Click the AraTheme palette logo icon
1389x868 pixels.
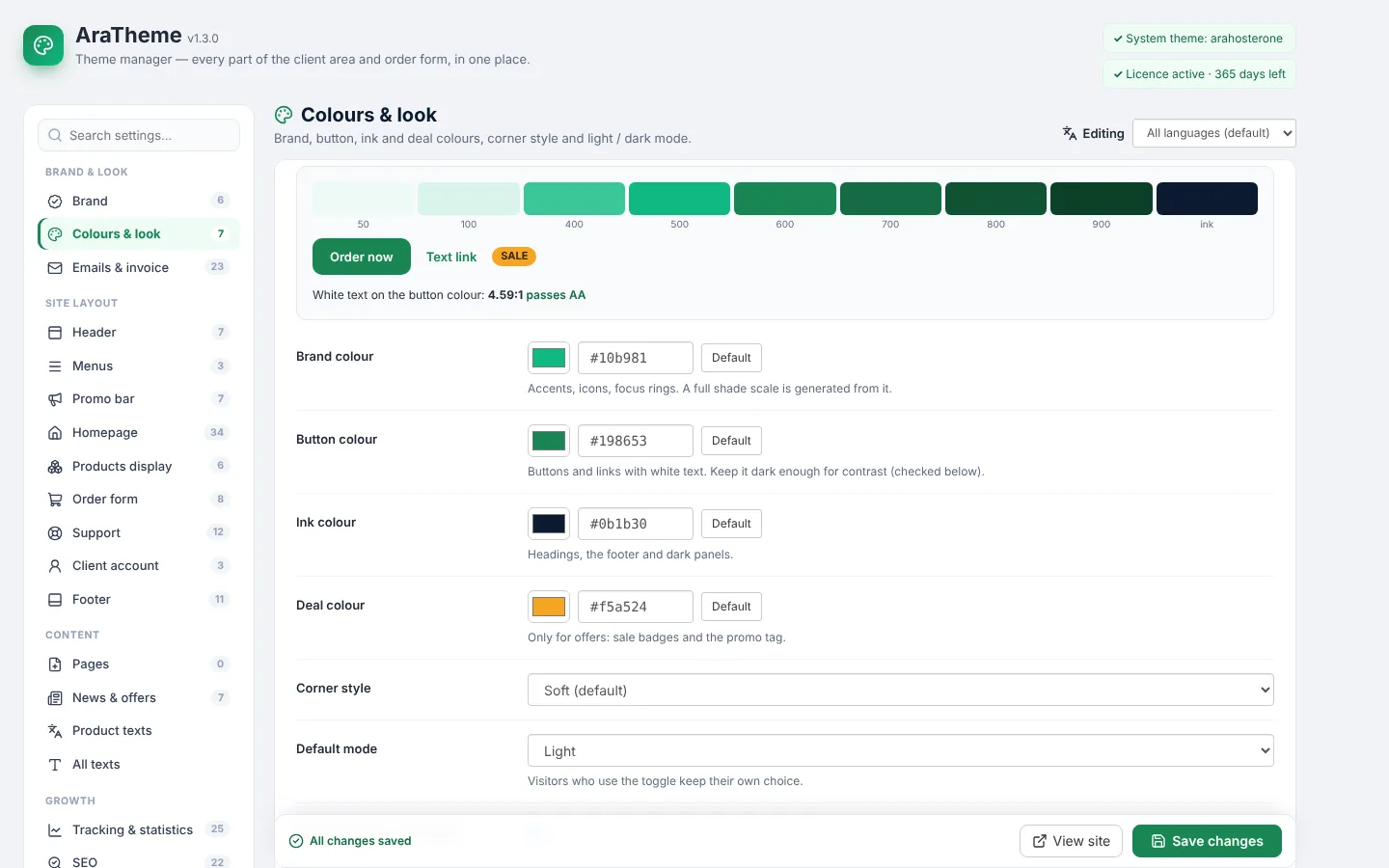click(x=43, y=45)
